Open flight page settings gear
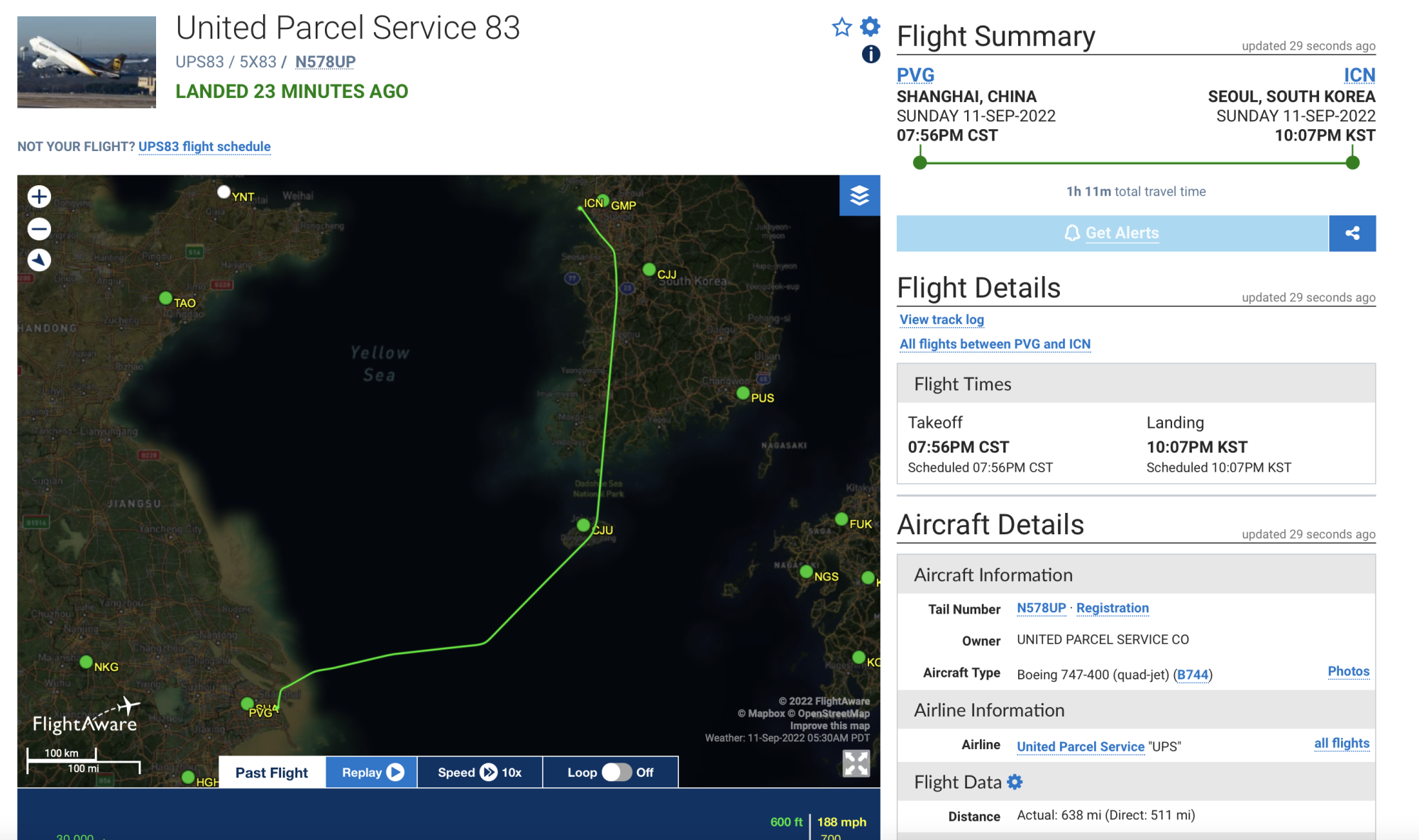 [x=870, y=26]
